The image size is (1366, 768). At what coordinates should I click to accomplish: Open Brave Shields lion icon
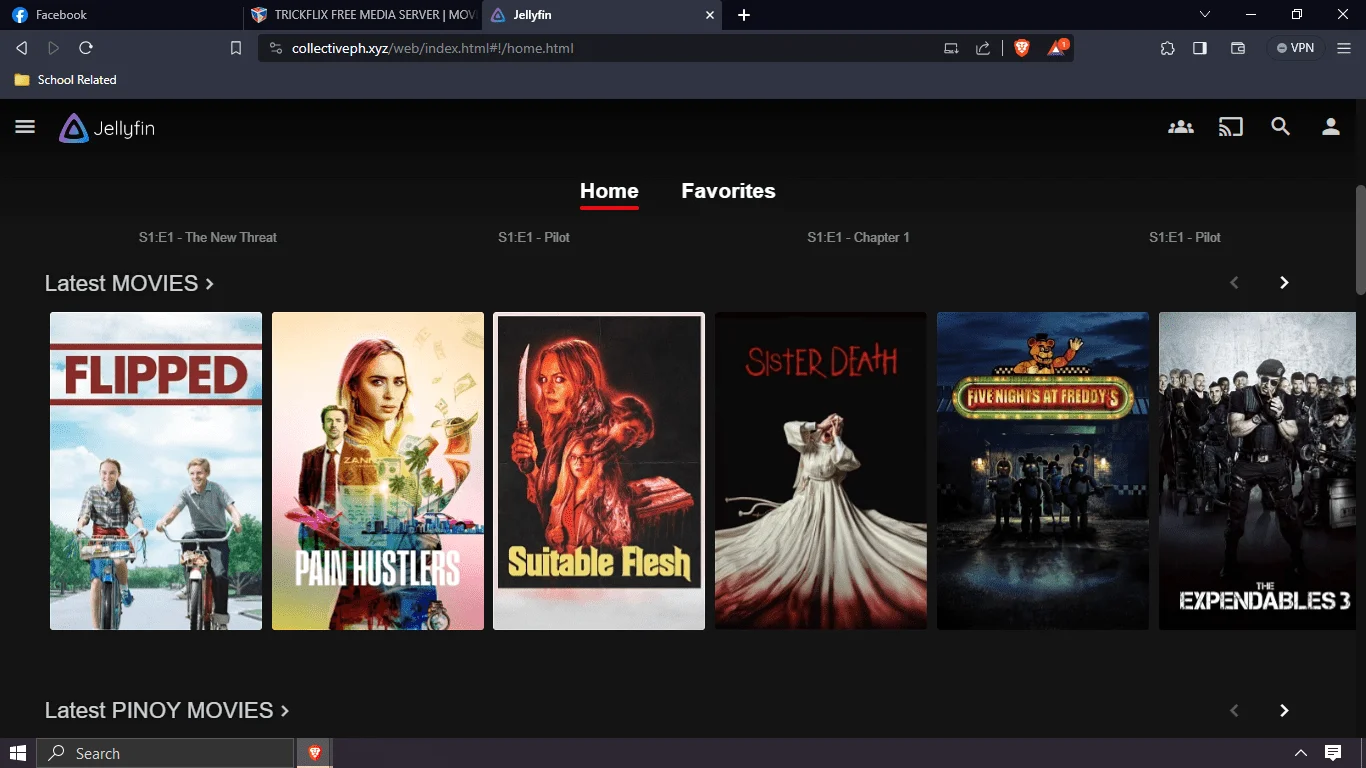coord(1022,48)
